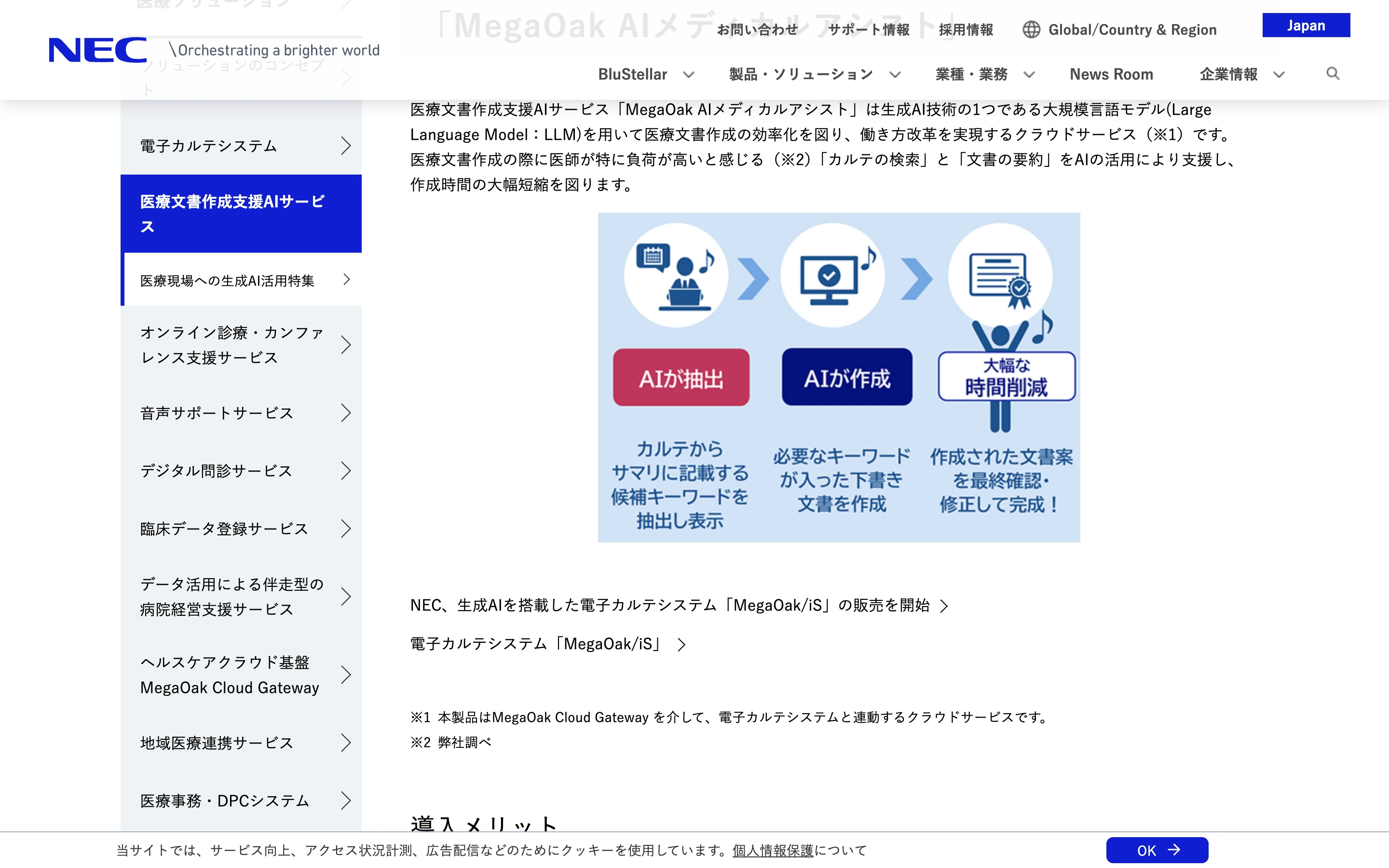Open 企業情報 navigation menu
The width and height of the screenshot is (1389, 868).
coord(1228,74)
